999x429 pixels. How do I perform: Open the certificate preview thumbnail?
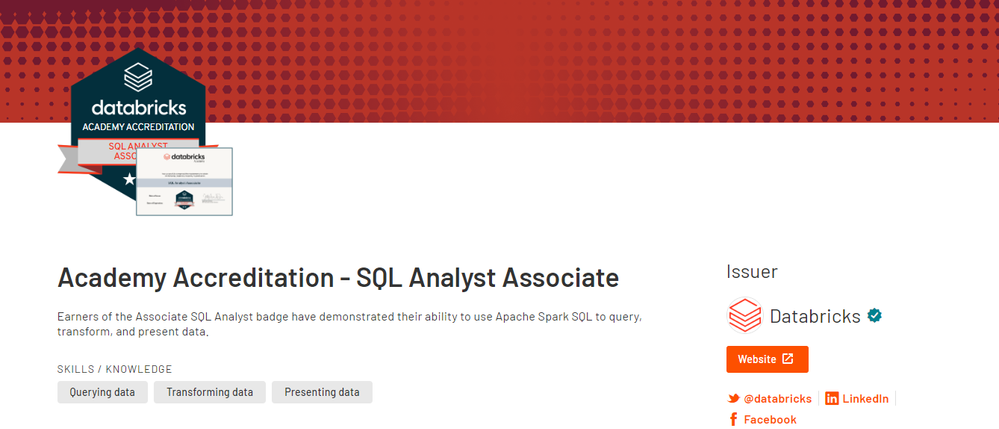tap(184, 181)
